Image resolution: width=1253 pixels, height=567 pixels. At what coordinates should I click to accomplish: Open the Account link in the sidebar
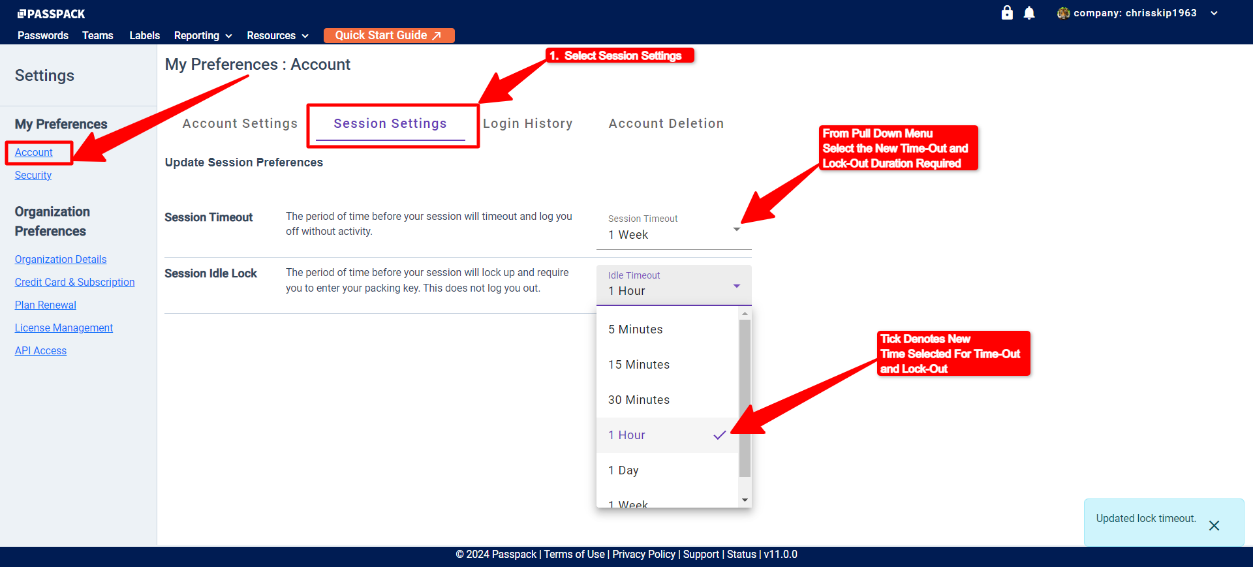click(34, 152)
